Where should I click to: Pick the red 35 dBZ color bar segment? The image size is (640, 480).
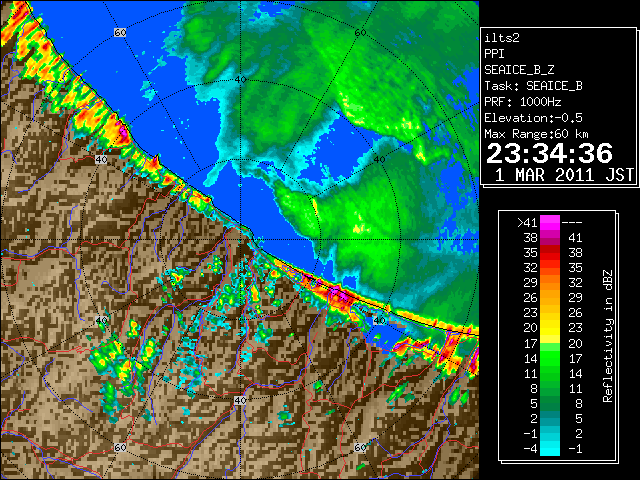(x=550, y=253)
